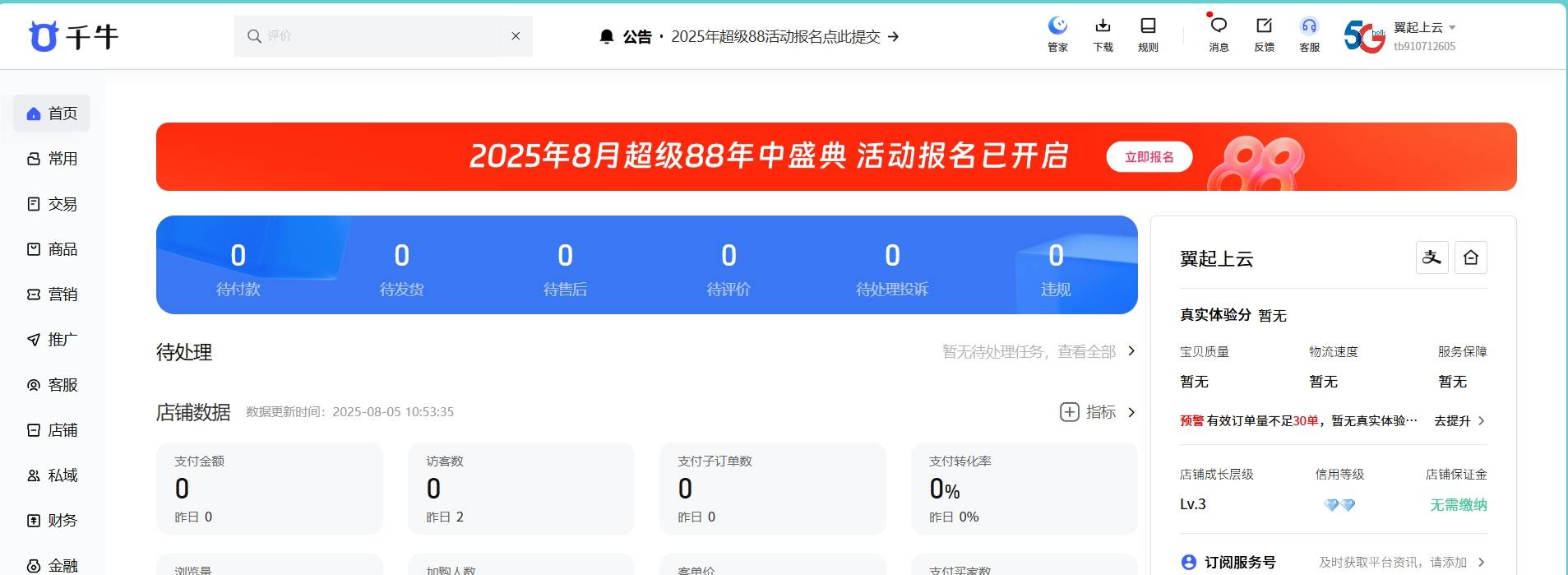Open 营销 in sidebar
The image size is (1568, 575).
51,294
